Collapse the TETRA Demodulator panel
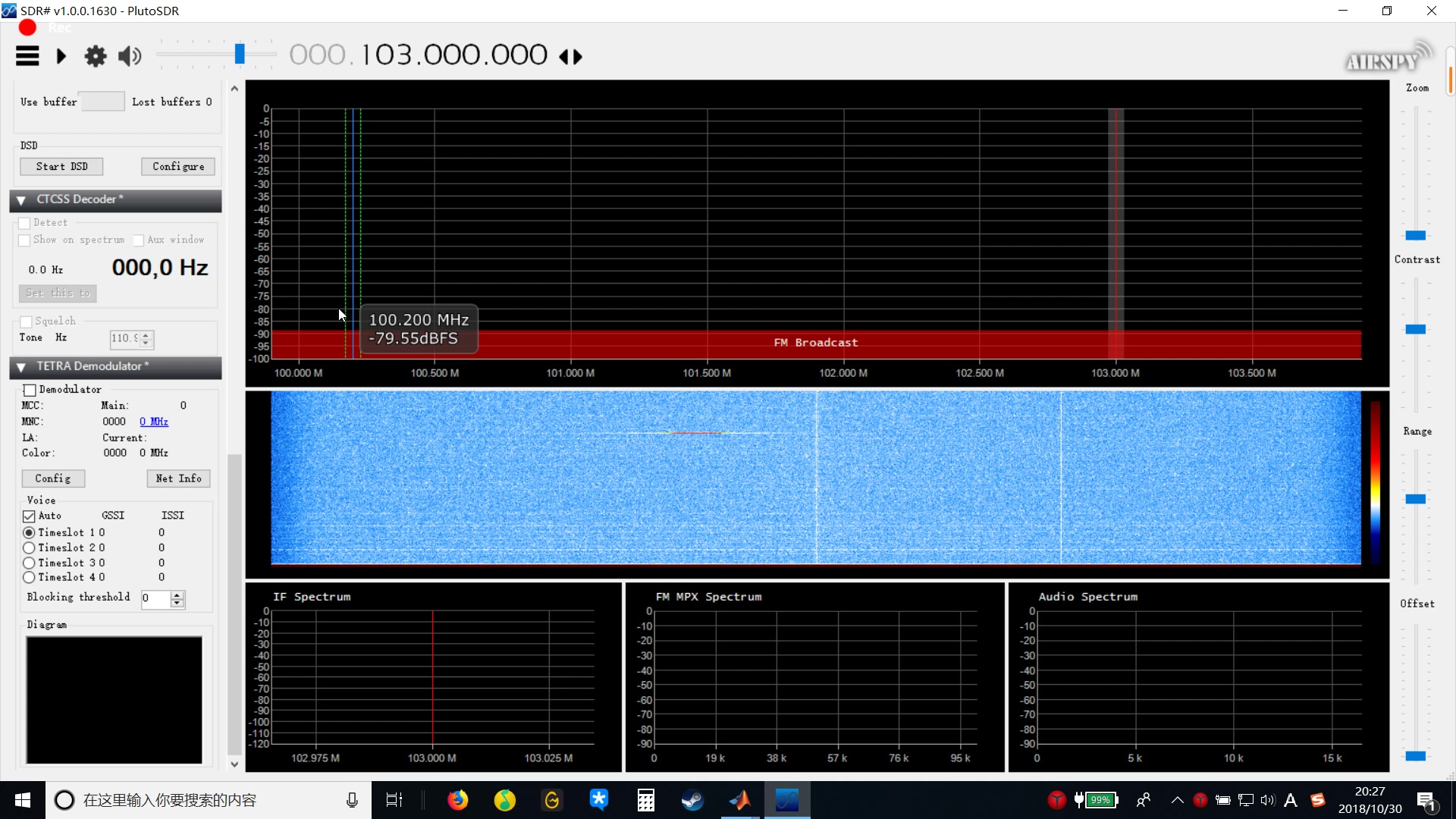 [20, 367]
